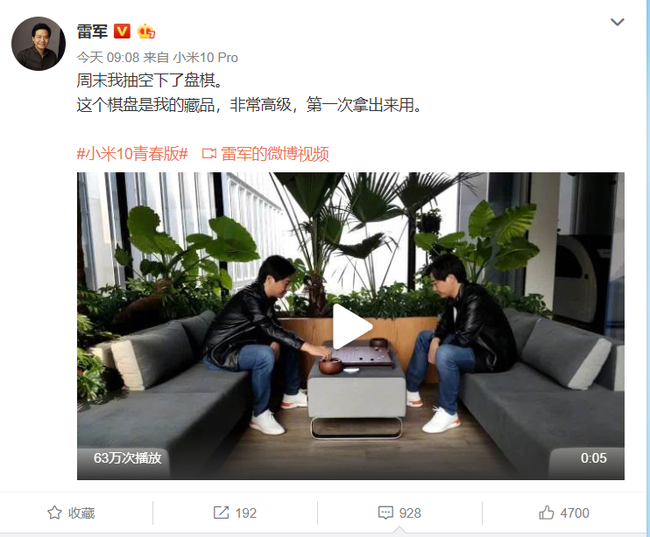
Task: Click the 雷军 profile avatar
Action: pyautogui.click(x=38, y=44)
